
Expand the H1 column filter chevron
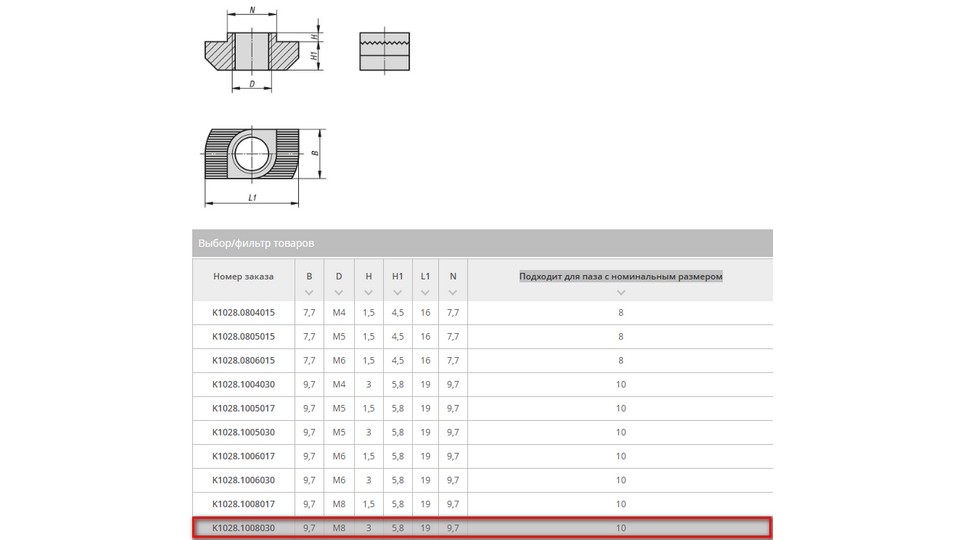coord(397,293)
